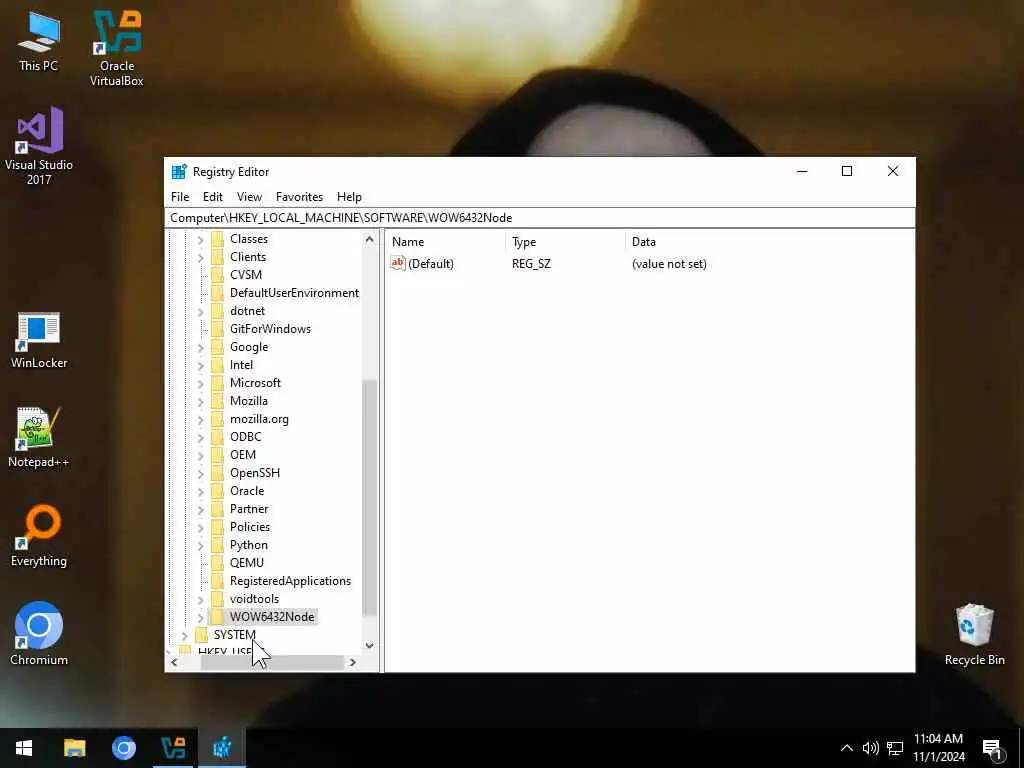This screenshot has height=768, width=1024.
Task: Click the registry path address bar
Action: click(539, 217)
